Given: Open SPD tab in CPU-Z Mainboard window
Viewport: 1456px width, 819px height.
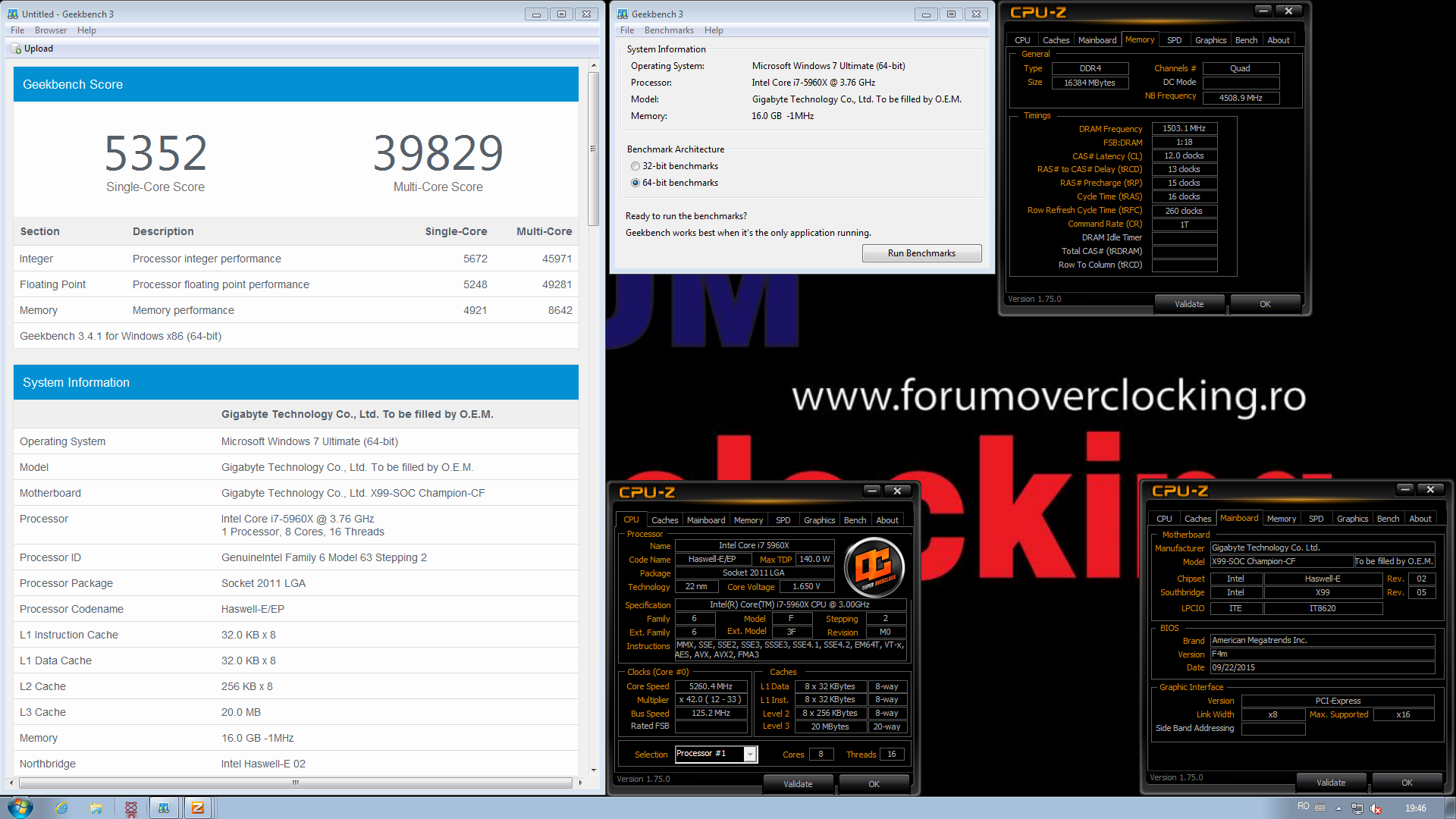Looking at the screenshot, I should coord(1316,519).
